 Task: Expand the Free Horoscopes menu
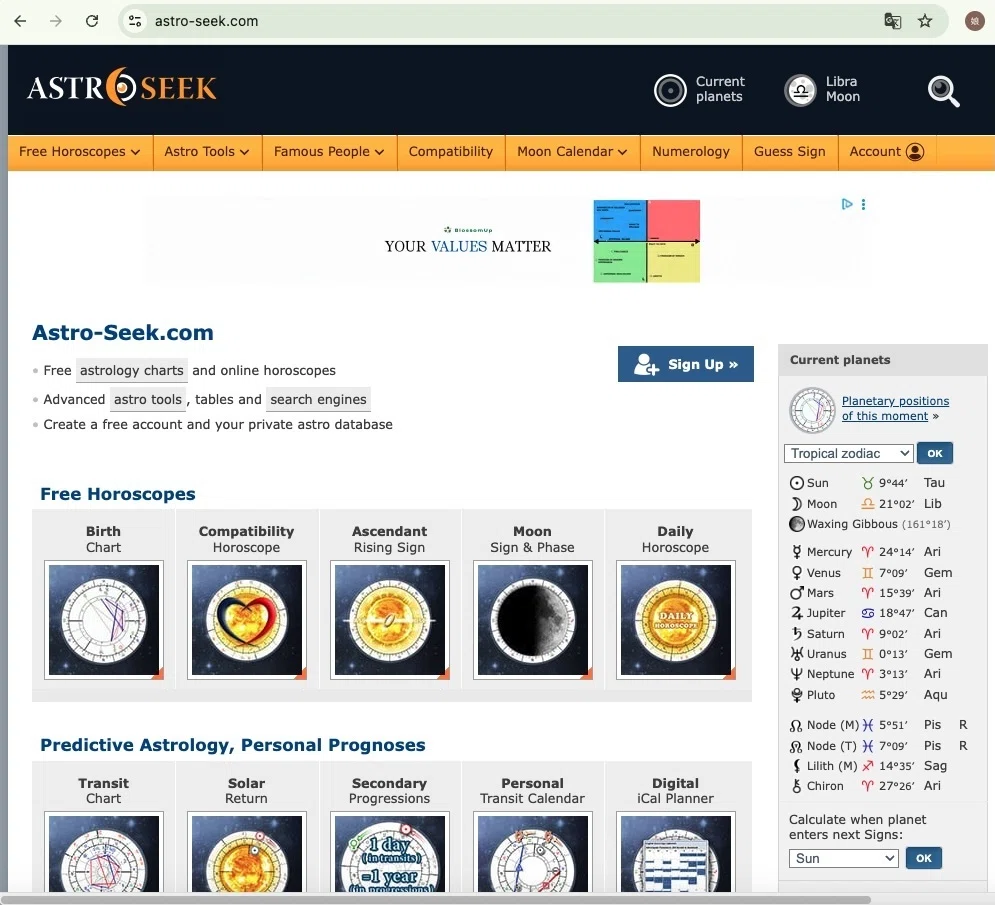click(80, 152)
